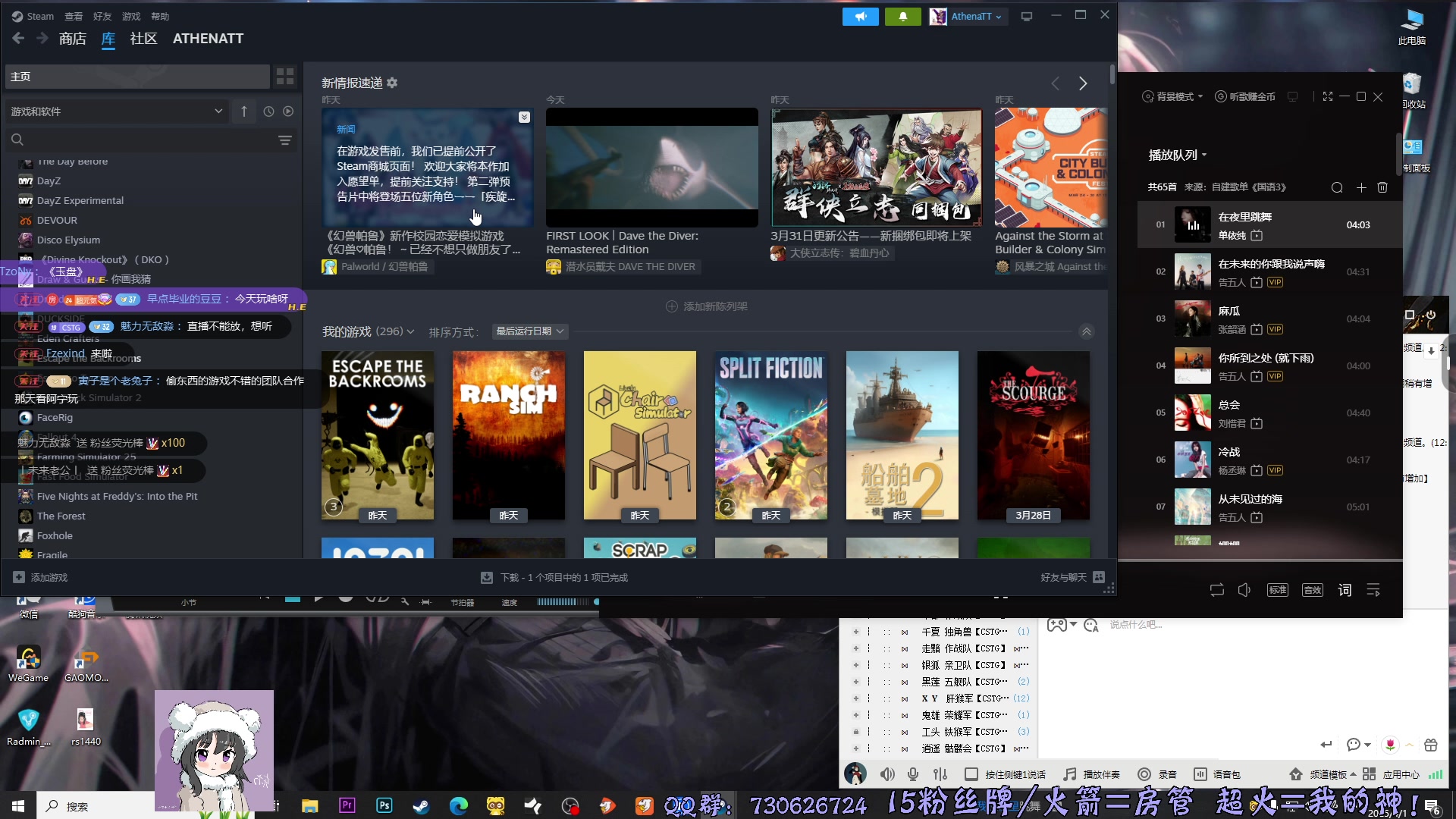Open 应用中心 app center

[1391, 774]
